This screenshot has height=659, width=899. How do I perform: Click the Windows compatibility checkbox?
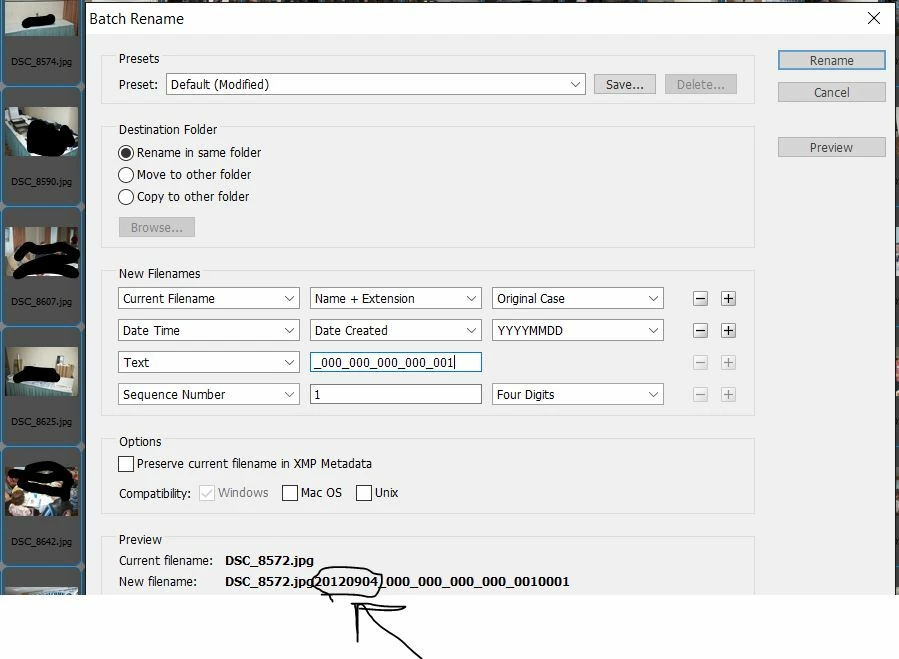point(207,493)
